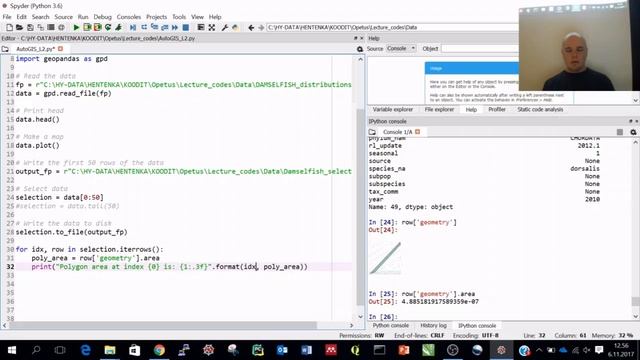Select the Console 1/A tab
Viewport: 640px width, 360px height.
[397, 132]
